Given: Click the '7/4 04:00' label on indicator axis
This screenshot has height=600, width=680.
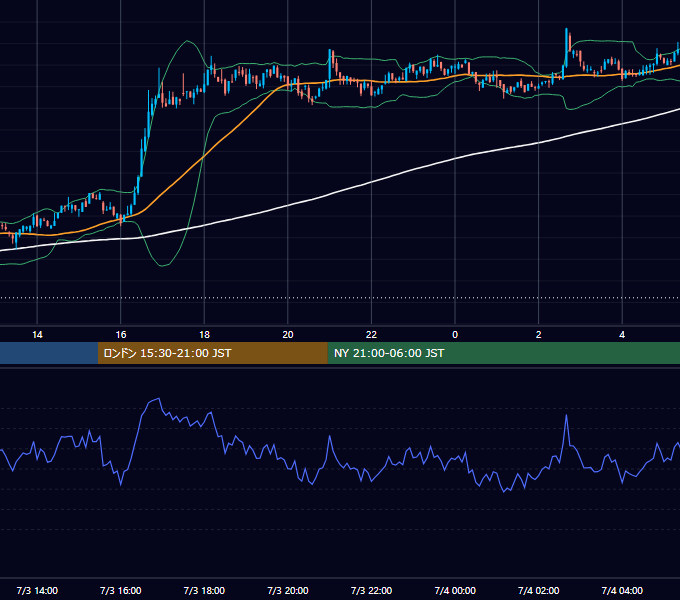Looking at the screenshot, I should (622, 590).
